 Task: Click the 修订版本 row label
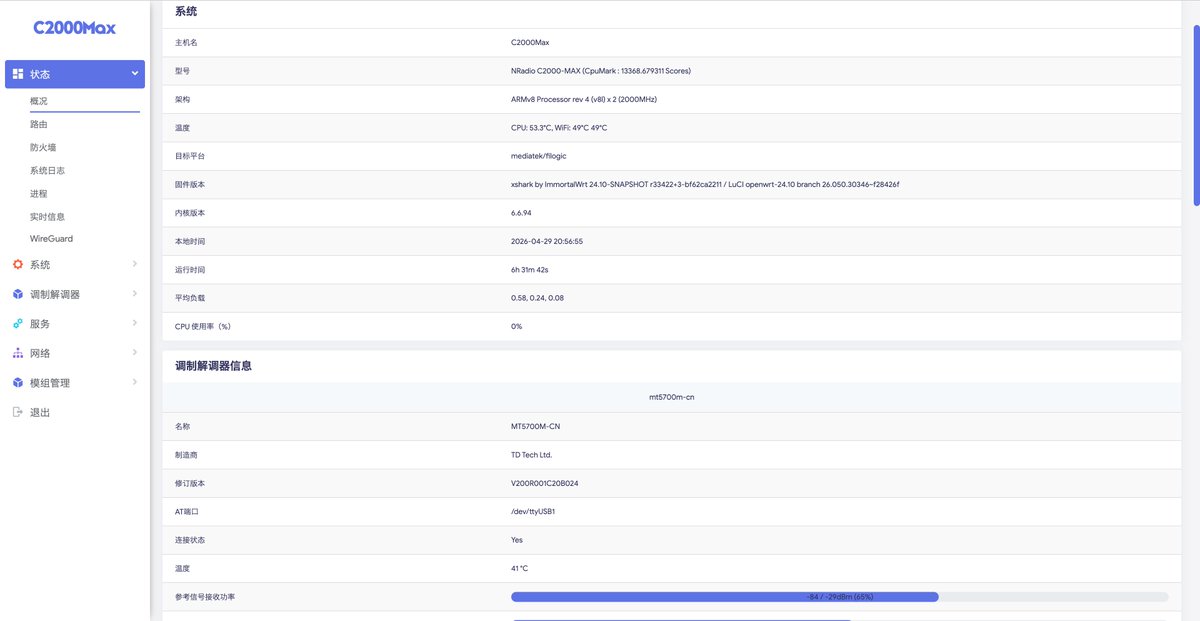(190, 483)
